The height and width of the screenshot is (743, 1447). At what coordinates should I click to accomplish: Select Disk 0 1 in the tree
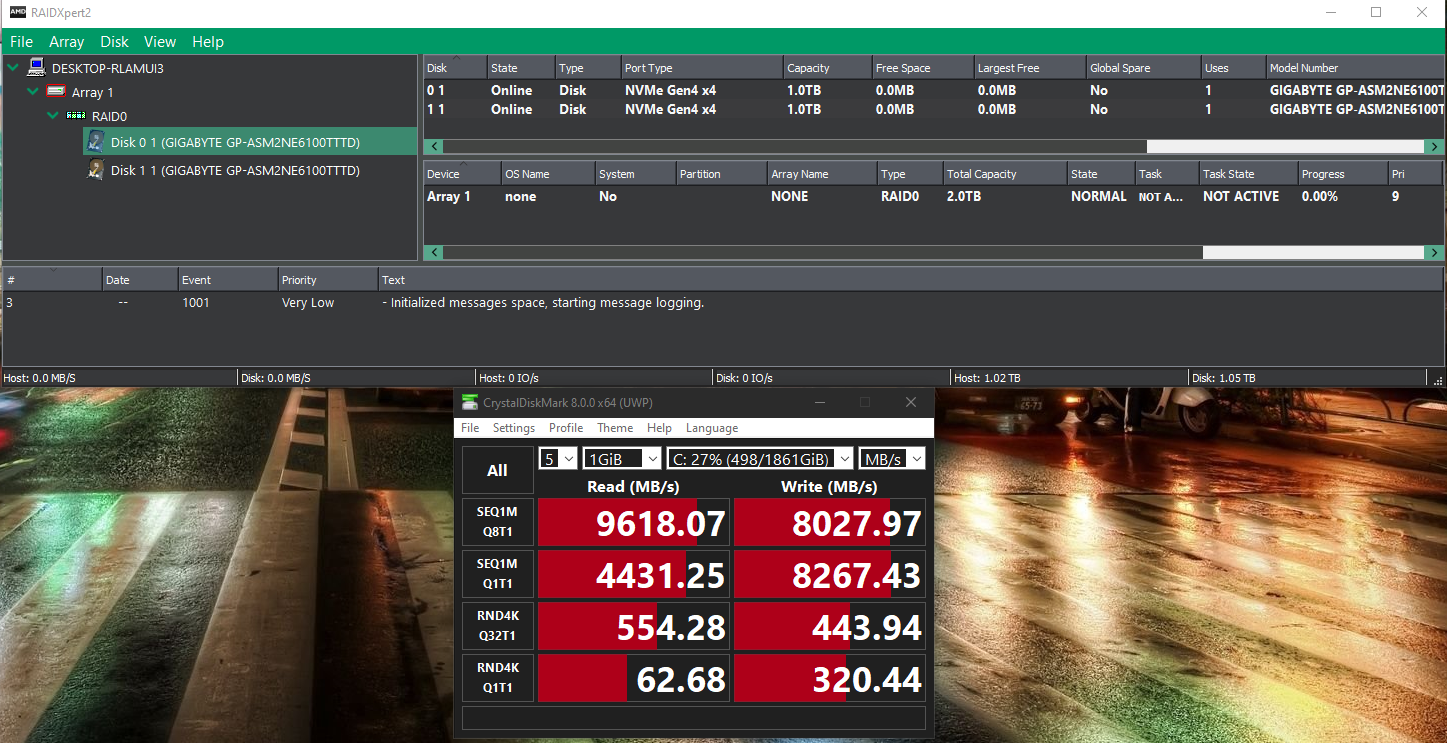coord(249,142)
